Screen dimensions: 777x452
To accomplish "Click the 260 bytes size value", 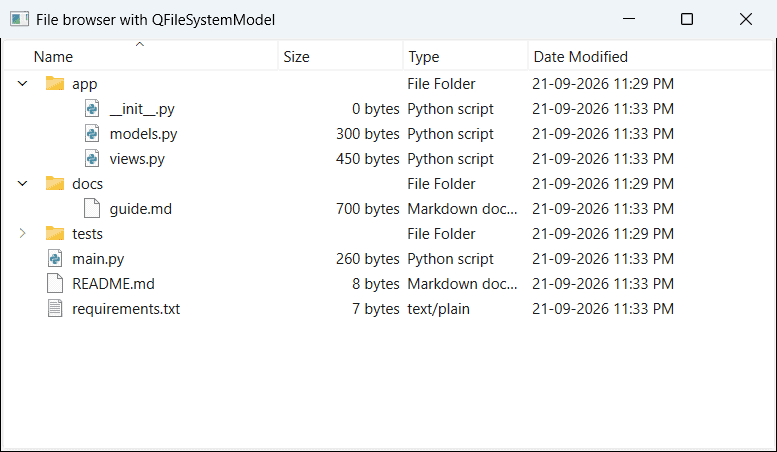I will pos(368,259).
